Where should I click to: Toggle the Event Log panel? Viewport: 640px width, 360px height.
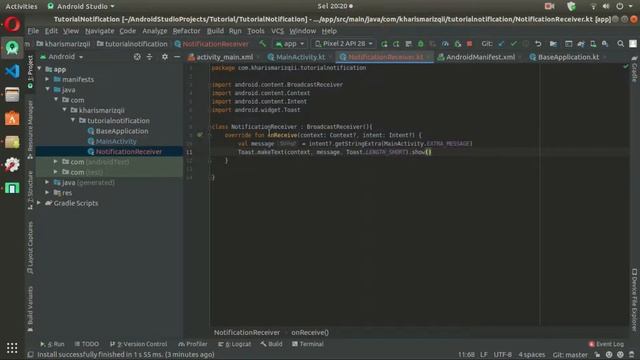point(606,344)
